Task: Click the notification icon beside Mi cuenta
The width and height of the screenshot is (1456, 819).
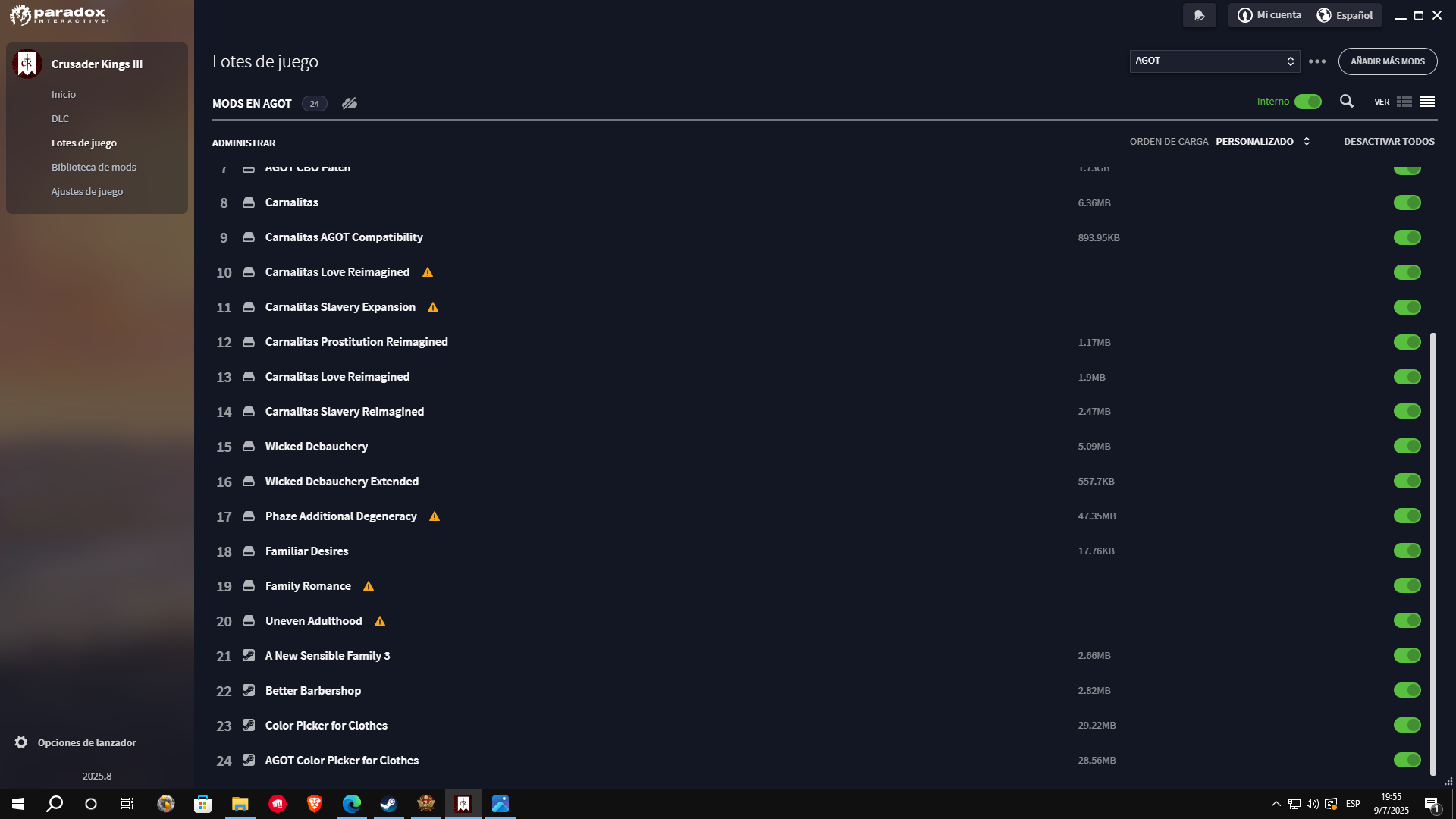Action: point(1199,15)
